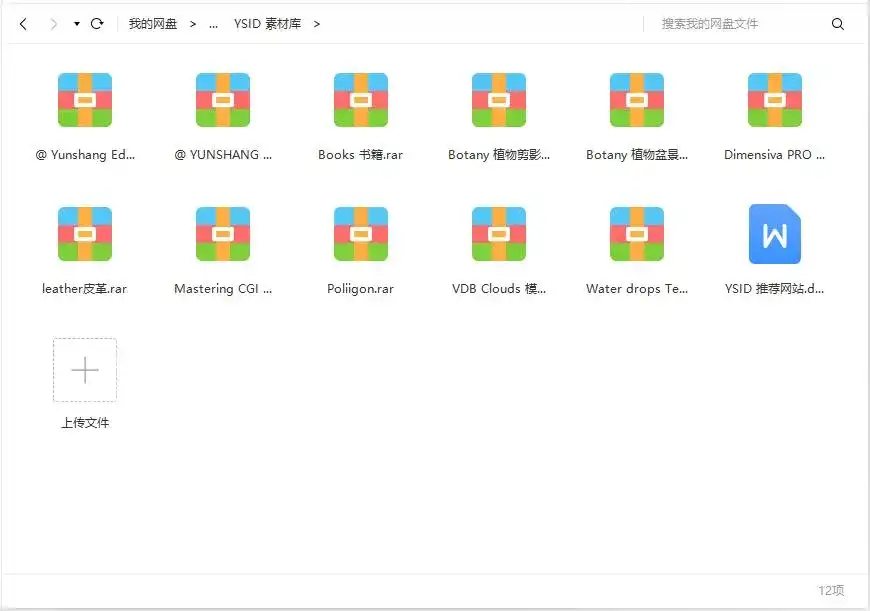The height and width of the screenshot is (611, 870).
Task: Click the back navigation arrow
Action: point(23,24)
